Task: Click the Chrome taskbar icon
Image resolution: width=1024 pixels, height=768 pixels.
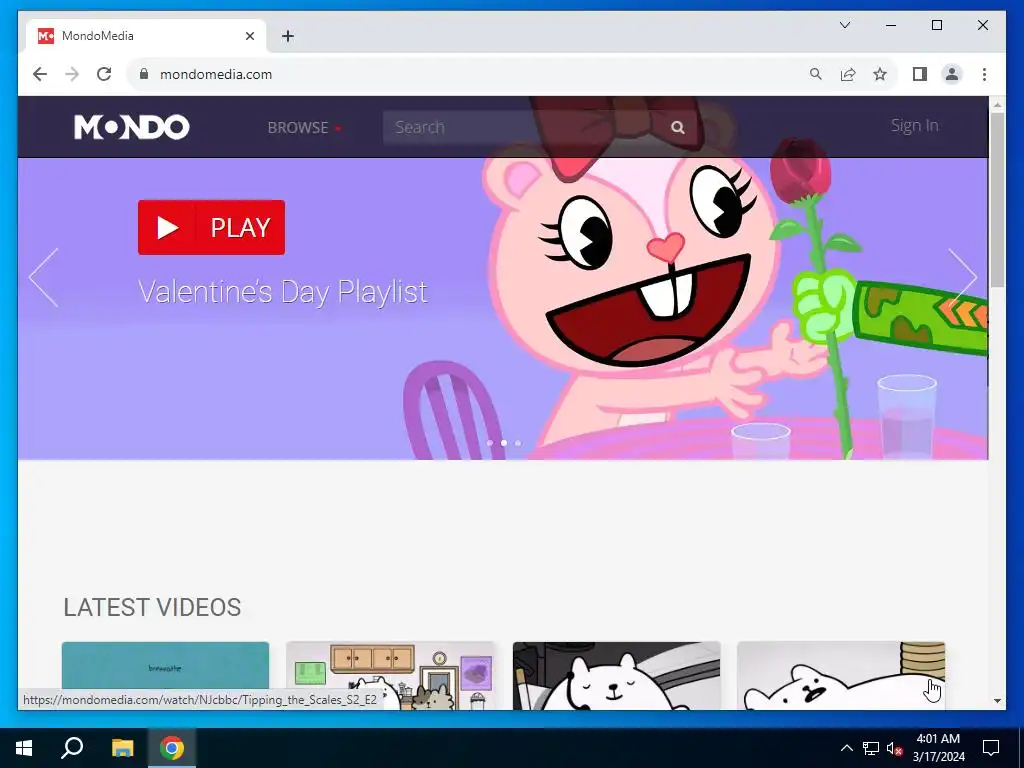Action: pos(172,748)
